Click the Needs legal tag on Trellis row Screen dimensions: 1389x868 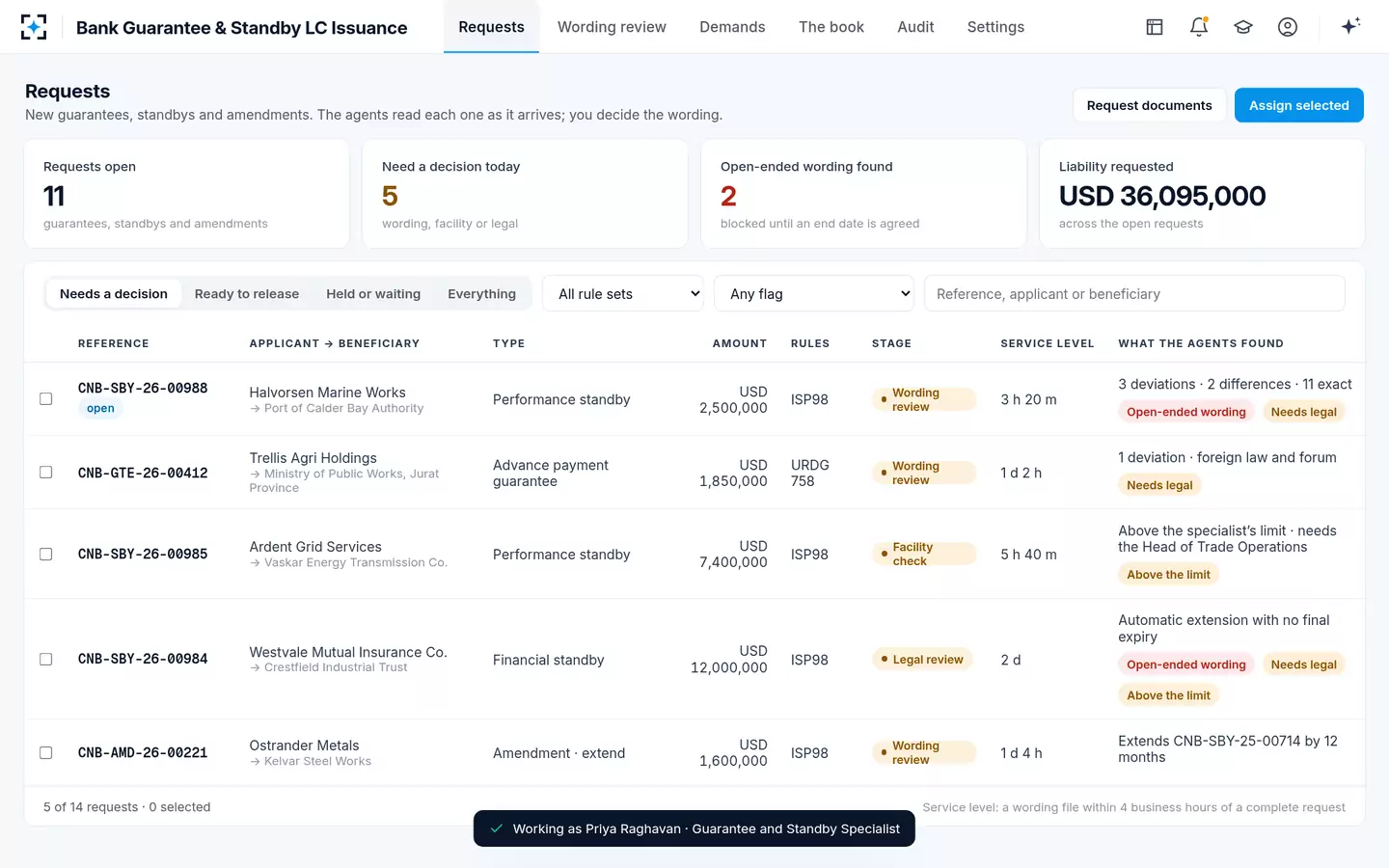click(x=1159, y=485)
